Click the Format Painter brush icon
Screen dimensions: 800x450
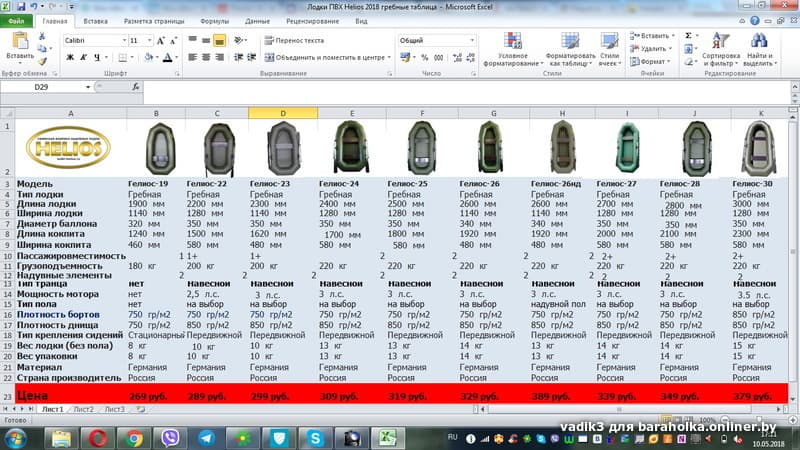pyautogui.click(x=42, y=62)
